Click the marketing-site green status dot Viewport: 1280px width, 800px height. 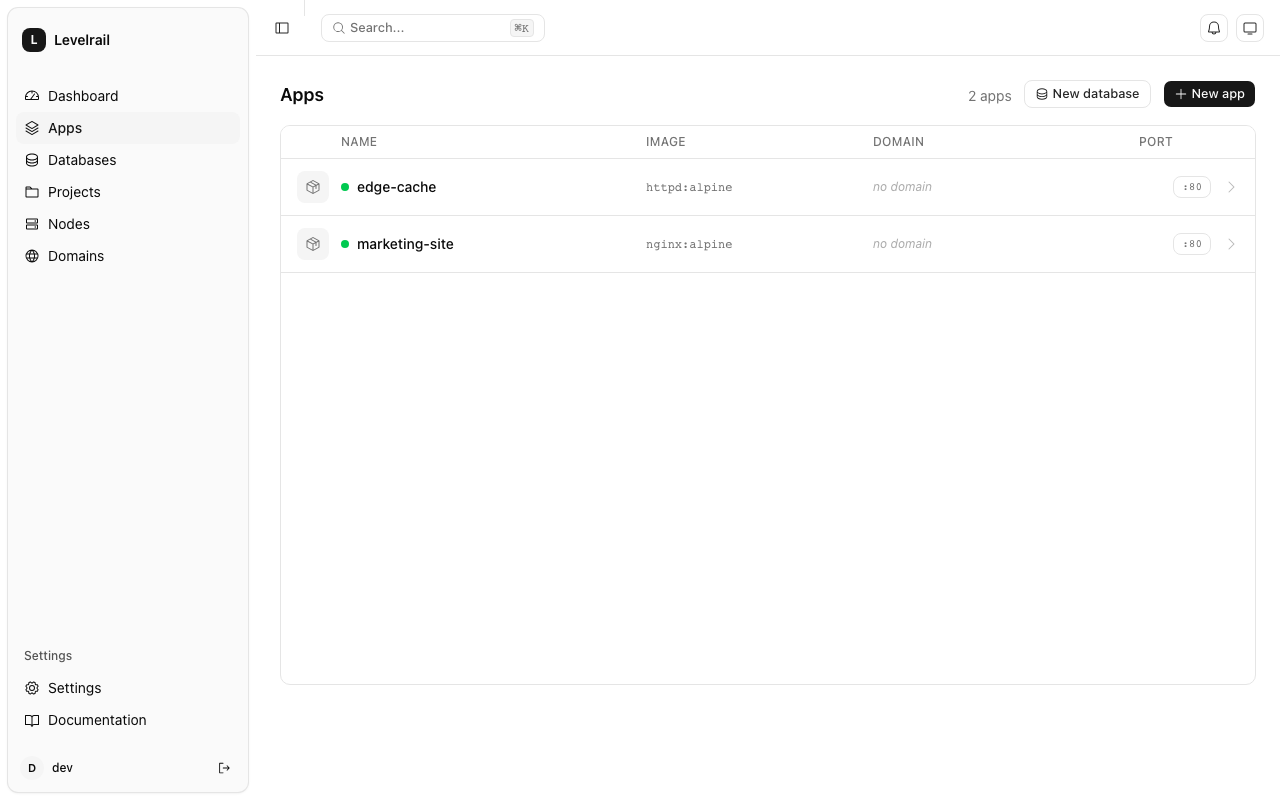click(x=345, y=244)
